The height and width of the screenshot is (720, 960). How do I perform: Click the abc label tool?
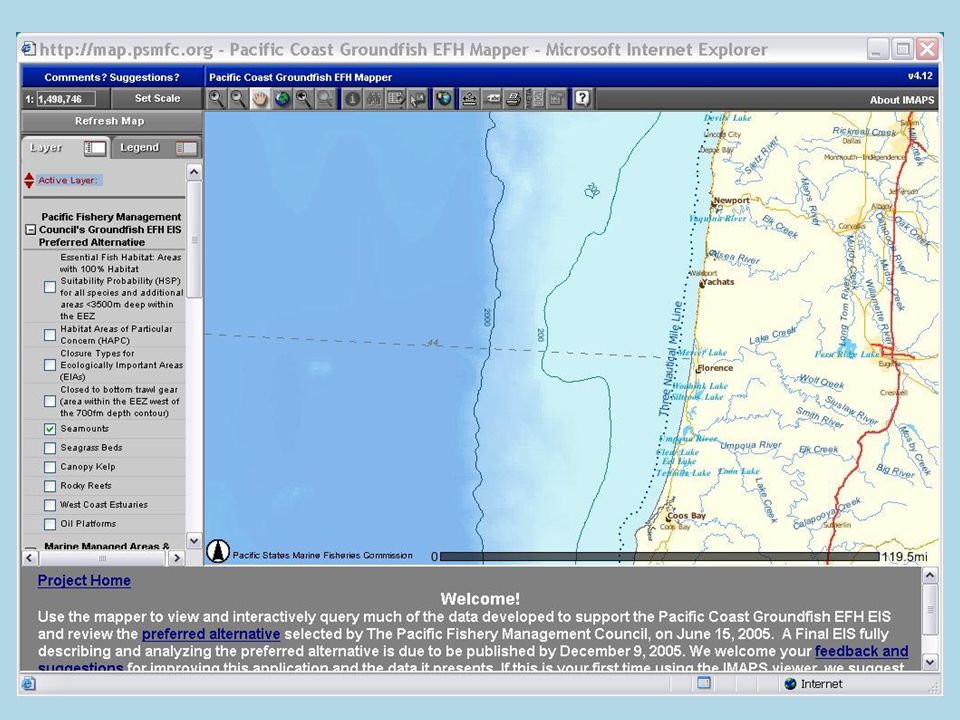[492, 99]
